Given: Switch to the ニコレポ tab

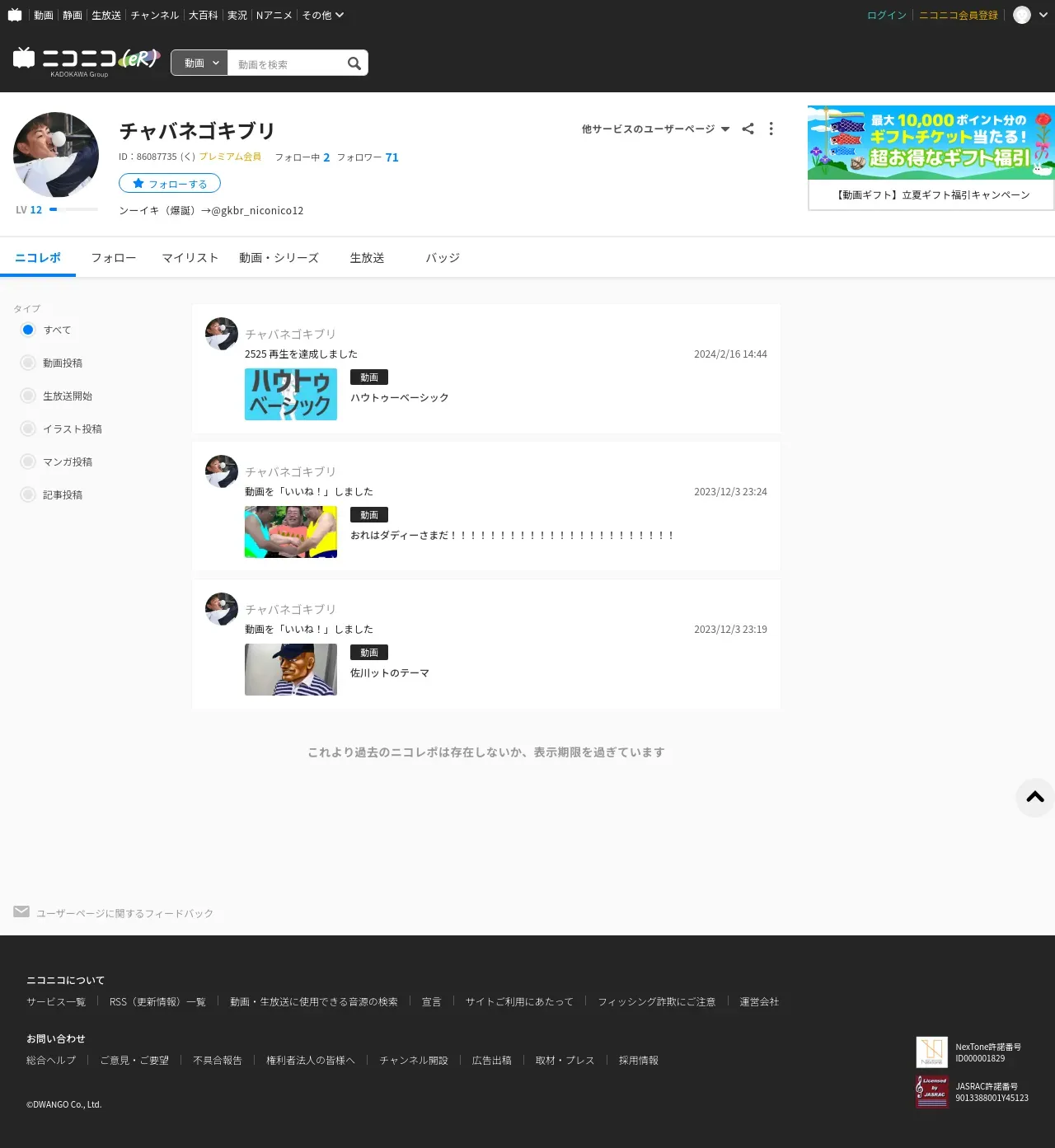Looking at the screenshot, I should point(38,258).
